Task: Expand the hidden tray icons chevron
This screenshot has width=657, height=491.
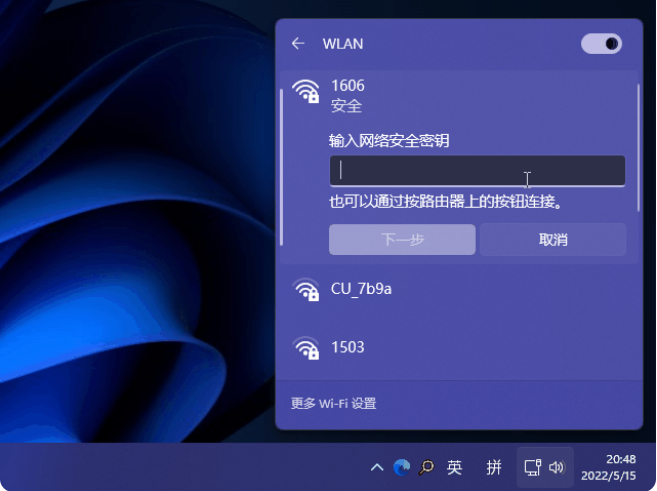Action: [x=376, y=467]
